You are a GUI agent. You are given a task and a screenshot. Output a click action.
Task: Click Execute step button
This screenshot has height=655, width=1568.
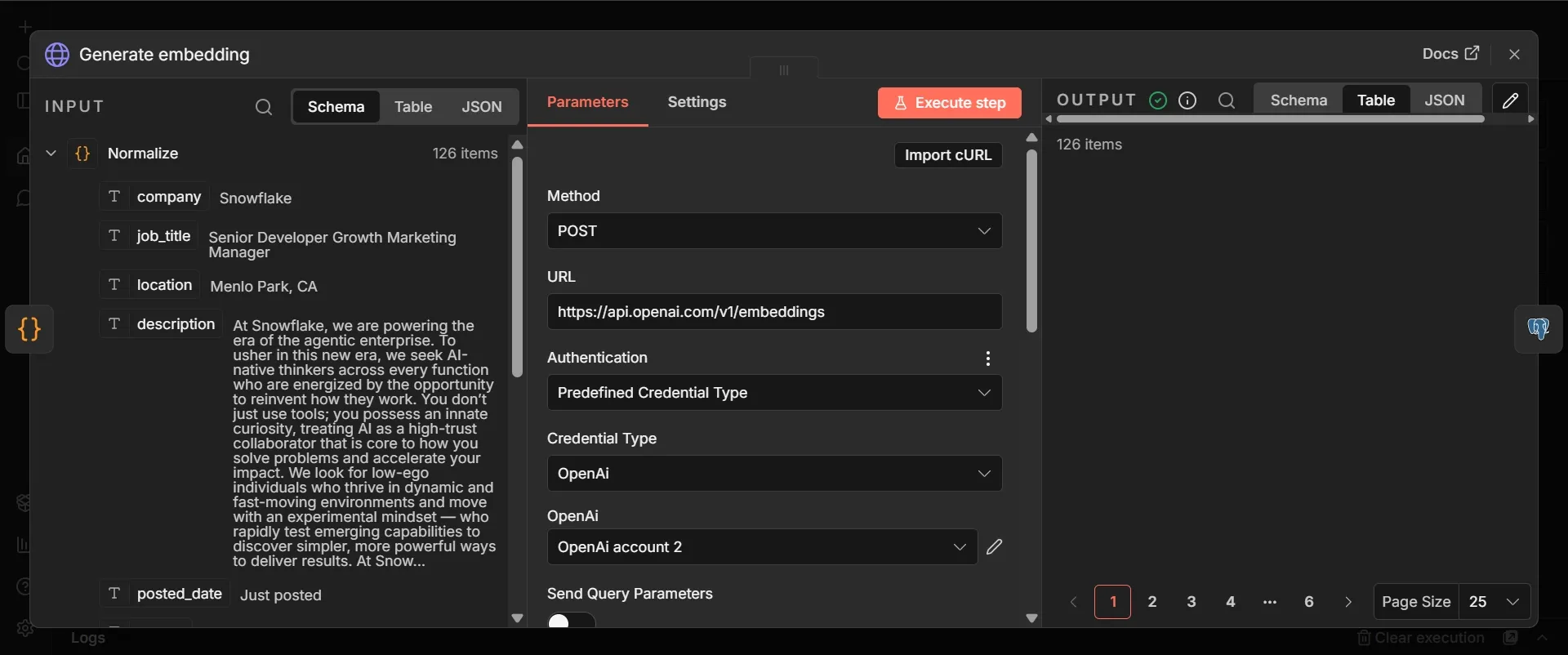point(950,103)
